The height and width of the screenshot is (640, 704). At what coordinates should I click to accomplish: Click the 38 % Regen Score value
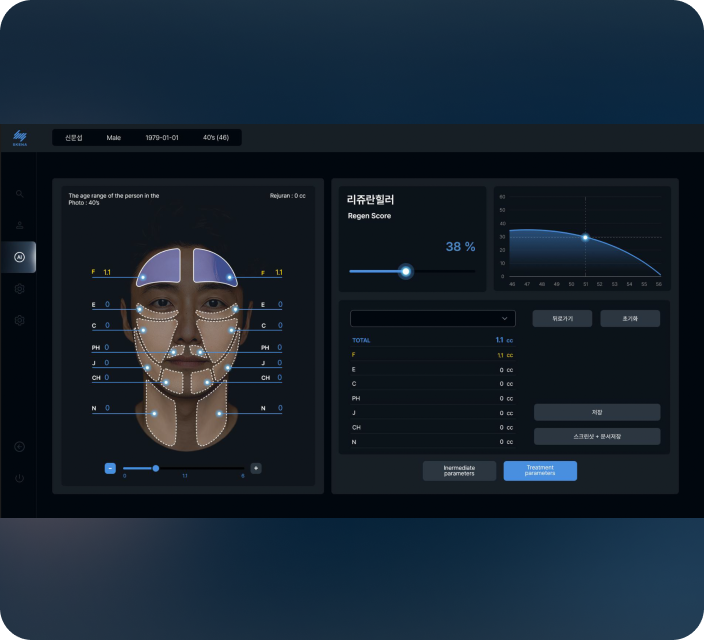(x=460, y=247)
